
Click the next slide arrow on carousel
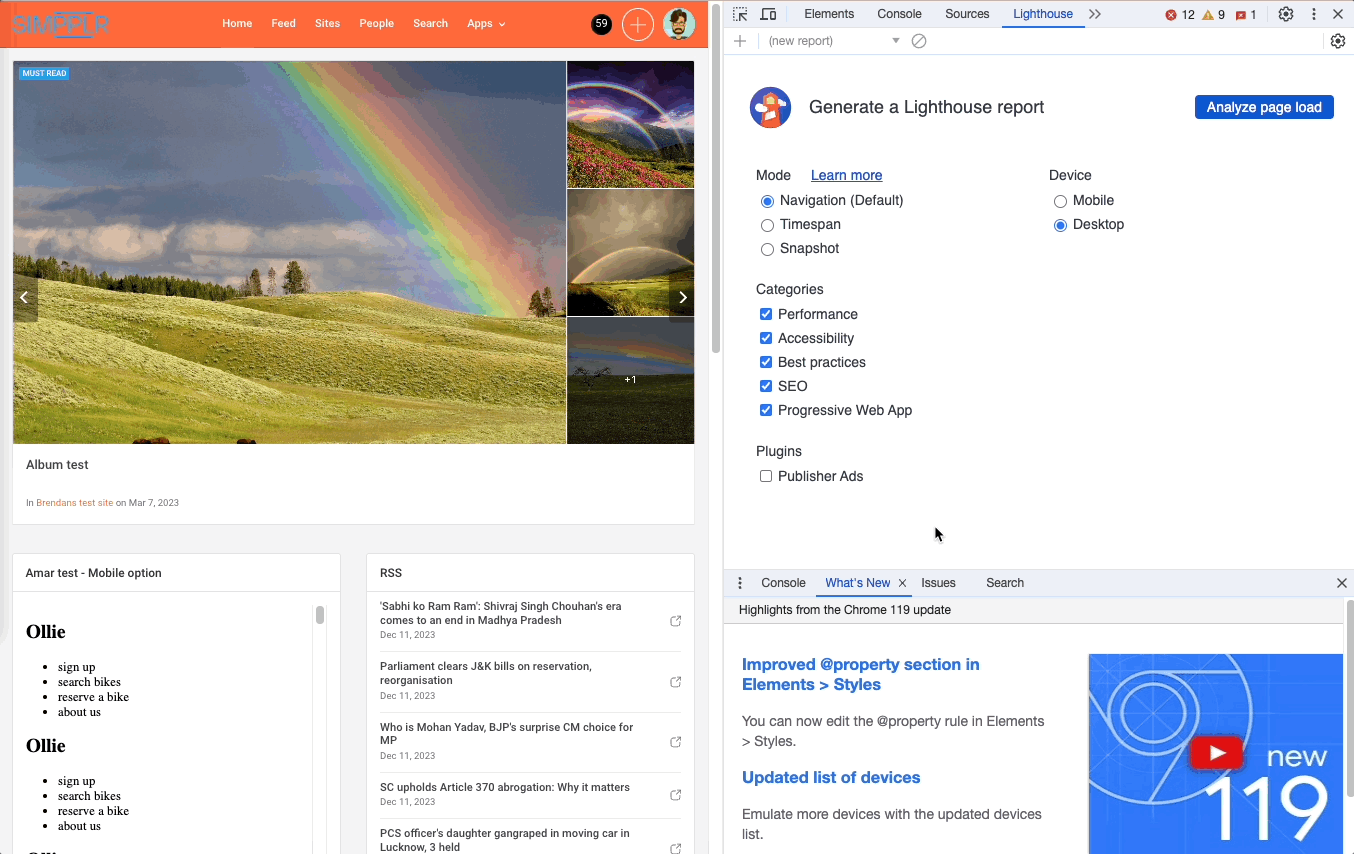682,297
